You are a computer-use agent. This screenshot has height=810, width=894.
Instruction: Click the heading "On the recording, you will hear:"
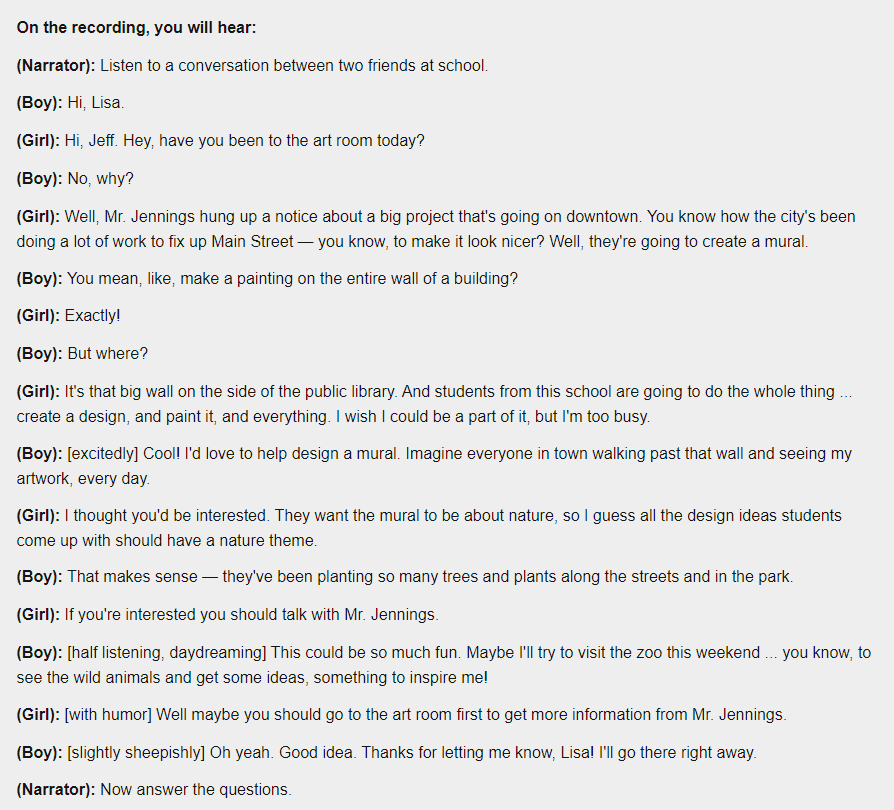[x=136, y=28]
